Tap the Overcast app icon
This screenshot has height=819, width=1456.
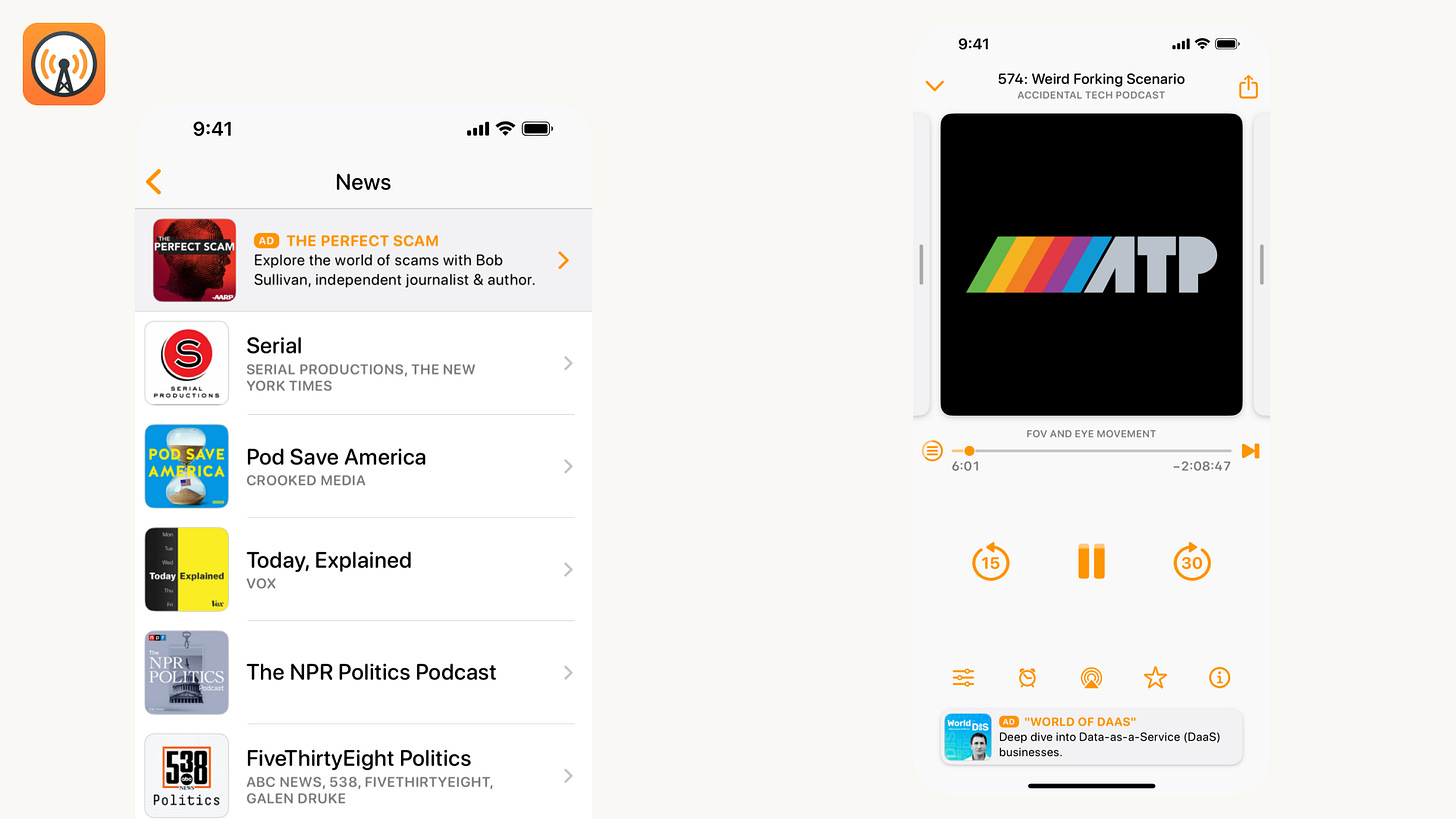[x=64, y=64]
